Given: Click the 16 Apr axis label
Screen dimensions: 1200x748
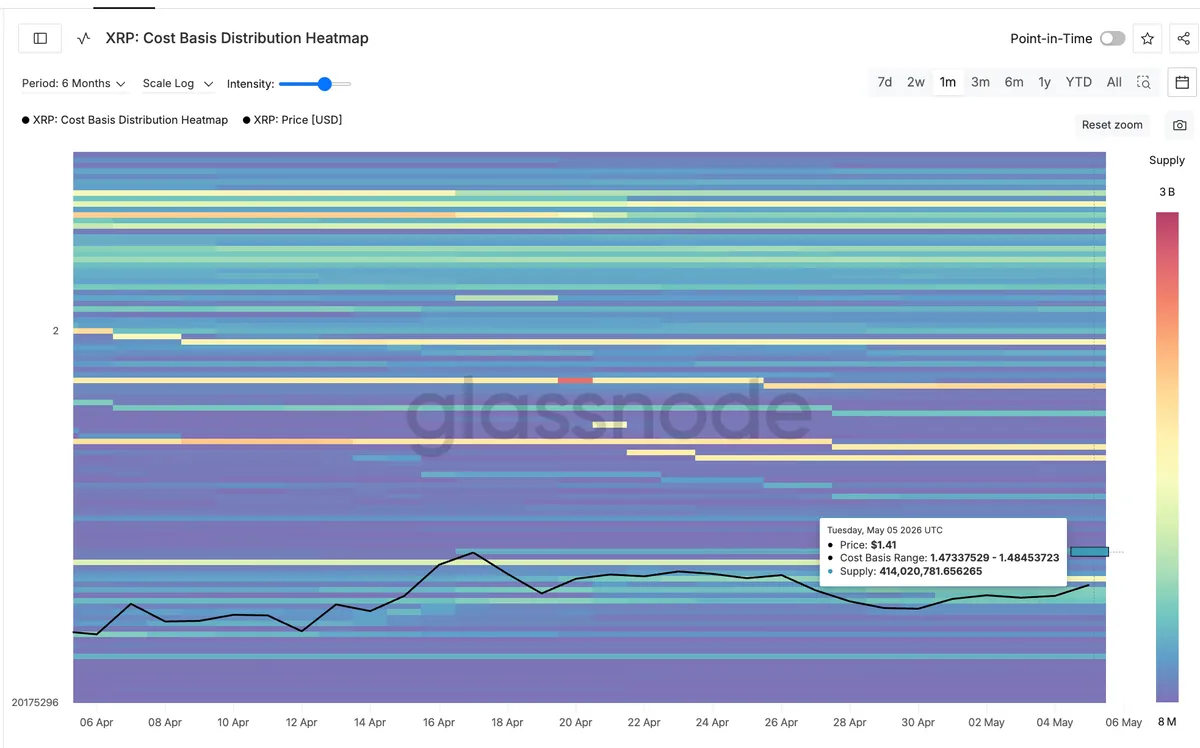Looking at the screenshot, I should coord(439,722).
